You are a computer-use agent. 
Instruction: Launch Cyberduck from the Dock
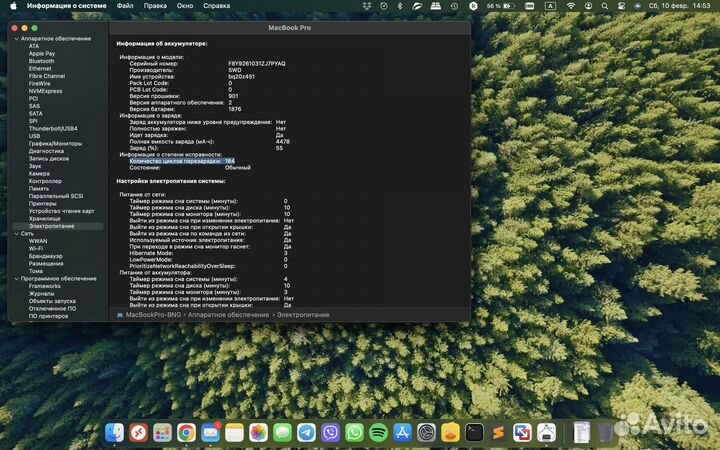click(450, 433)
